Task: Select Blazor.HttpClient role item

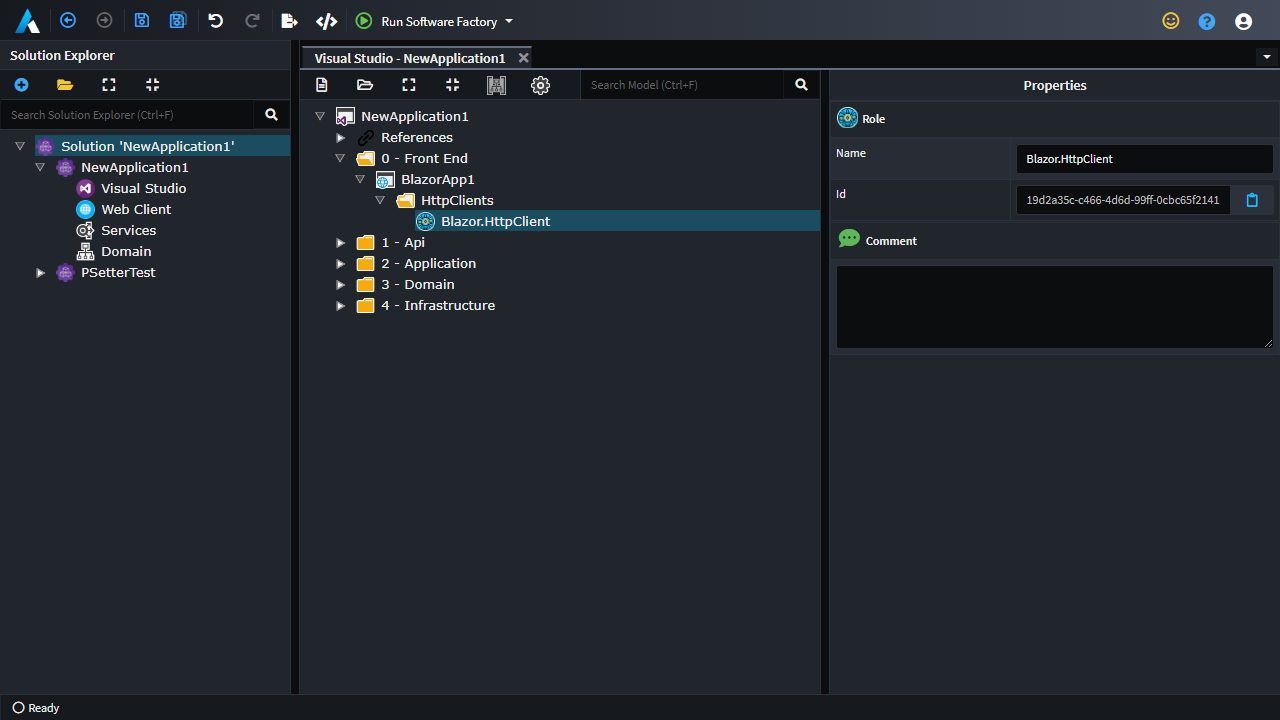Action: [495, 221]
